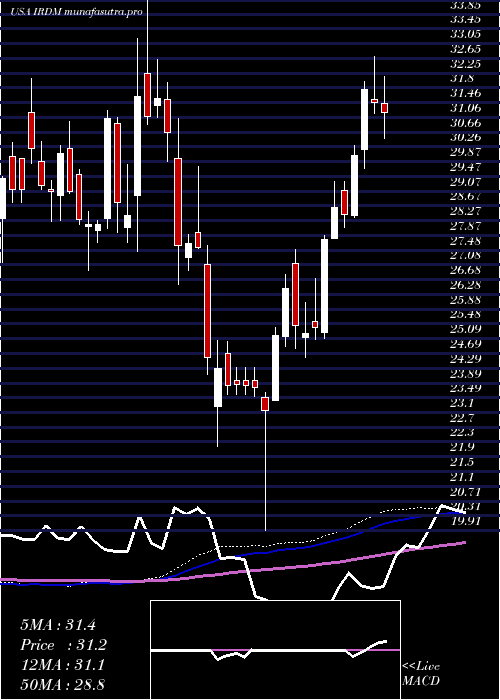Click the 50MA : 28.8 value
Image resolution: width=500 pixels, height=700 pixels.
click(x=62, y=684)
